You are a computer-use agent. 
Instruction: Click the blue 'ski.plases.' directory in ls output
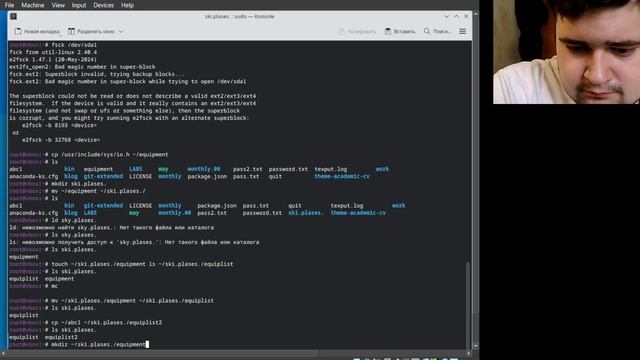click(306, 213)
